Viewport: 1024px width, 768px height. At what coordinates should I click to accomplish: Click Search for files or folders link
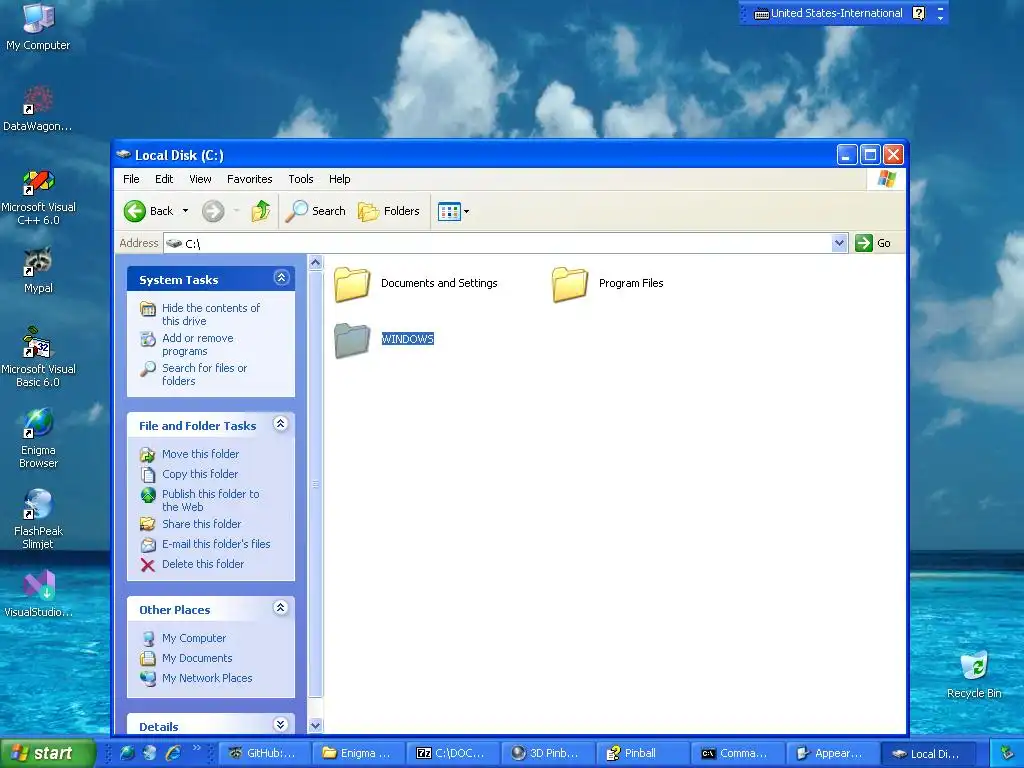coord(204,374)
